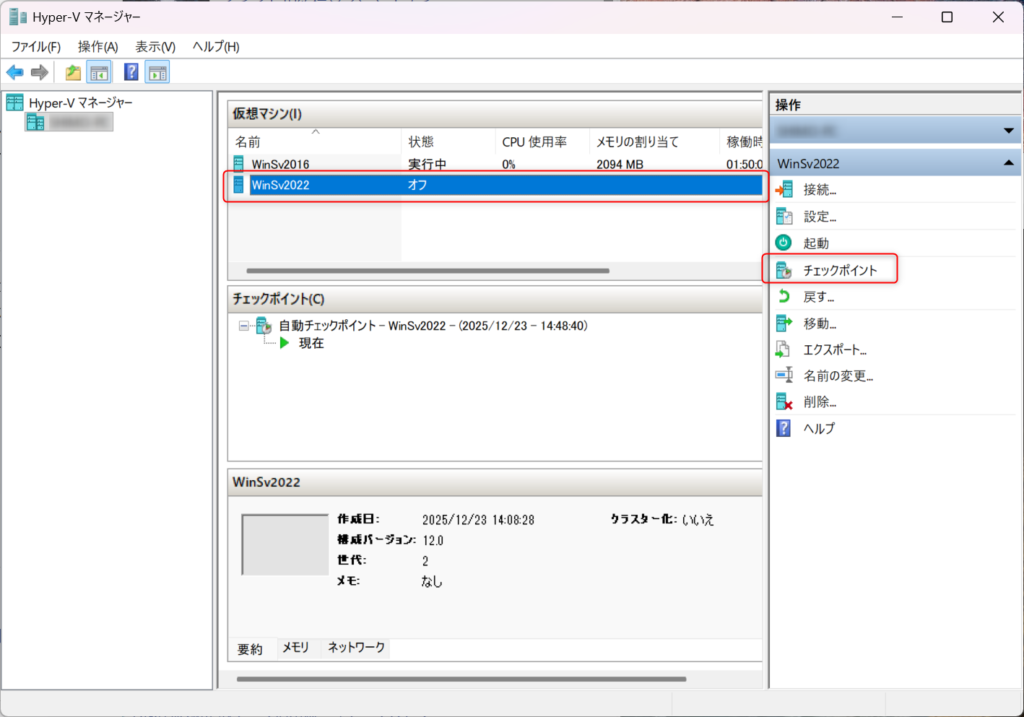Click the 削除 (Delete) red X icon
The height and width of the screenshot is (717, 1024).
pyautogui.click(x=784, y=402)
